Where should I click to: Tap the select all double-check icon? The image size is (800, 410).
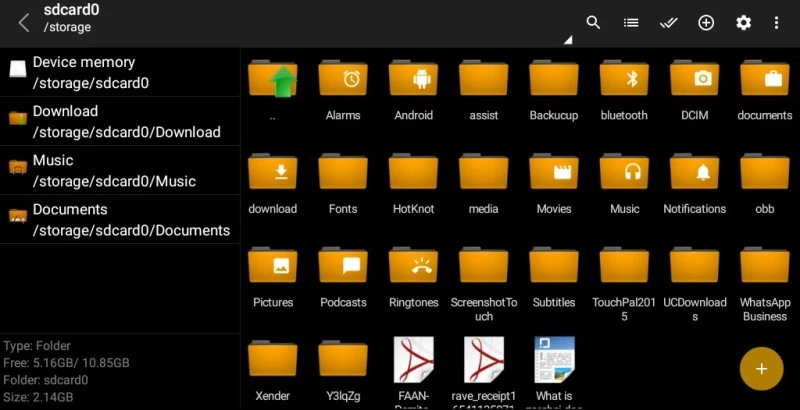(x=669, y=22)
